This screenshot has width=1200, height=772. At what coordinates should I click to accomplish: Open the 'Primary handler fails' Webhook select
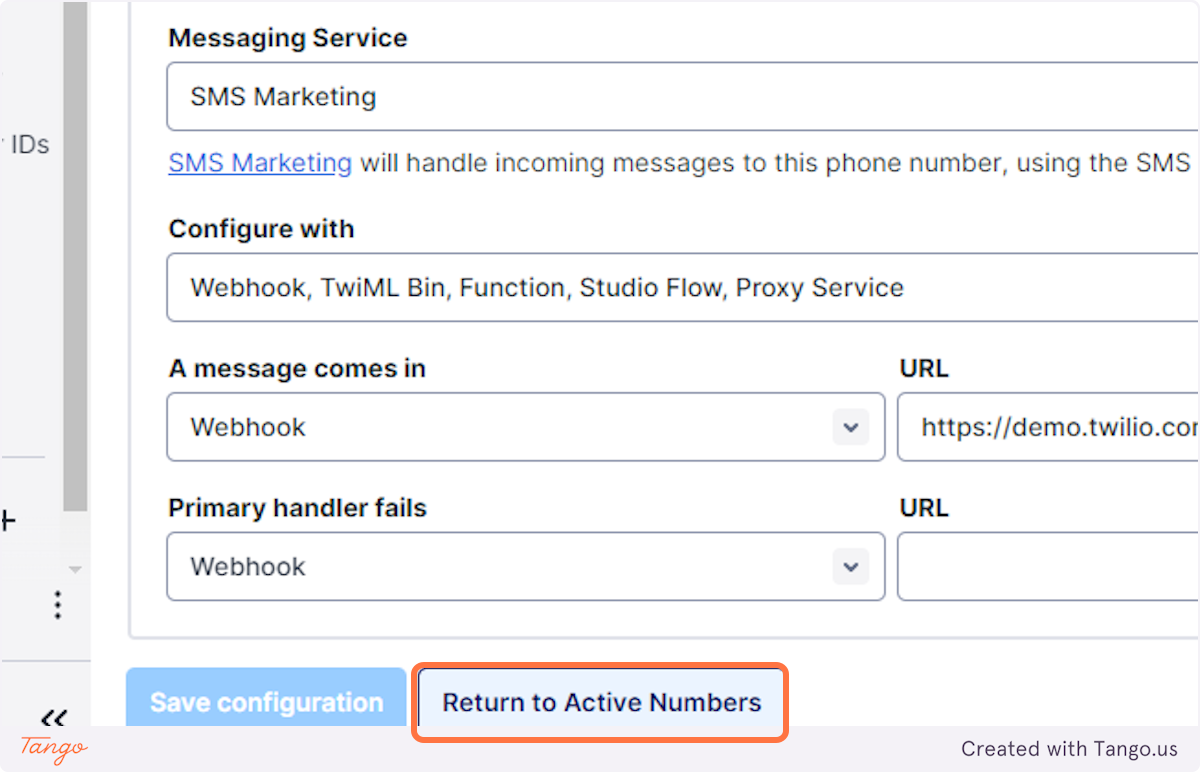[x=526, y=567]
